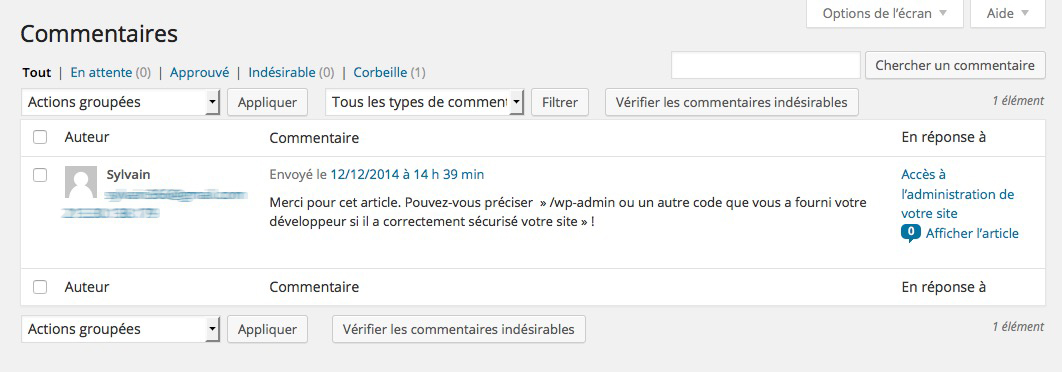1062x372 pixels.
Task: Focus the comment search input field
Action: [766, 66]
